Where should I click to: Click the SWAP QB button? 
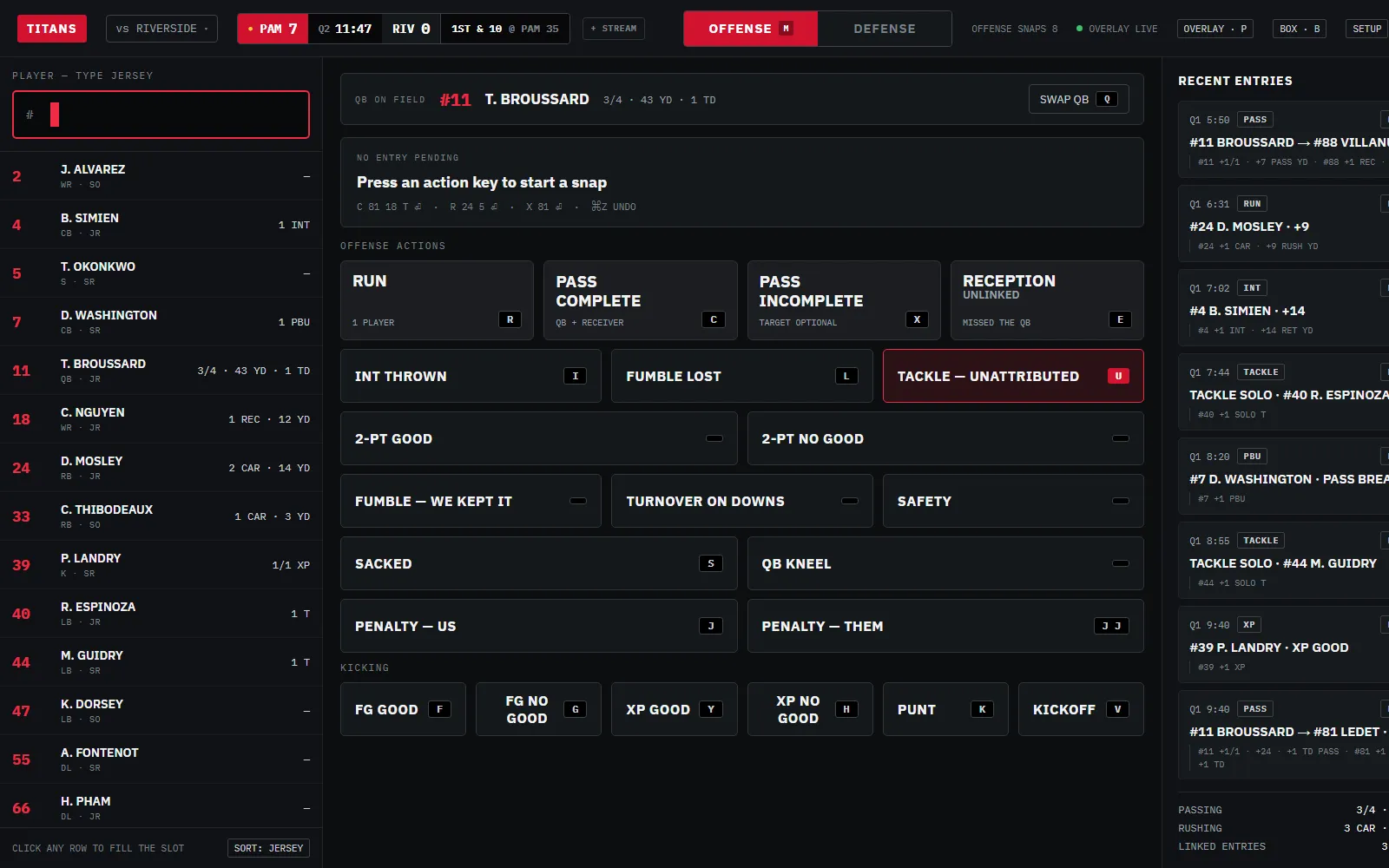point(1078,99)
